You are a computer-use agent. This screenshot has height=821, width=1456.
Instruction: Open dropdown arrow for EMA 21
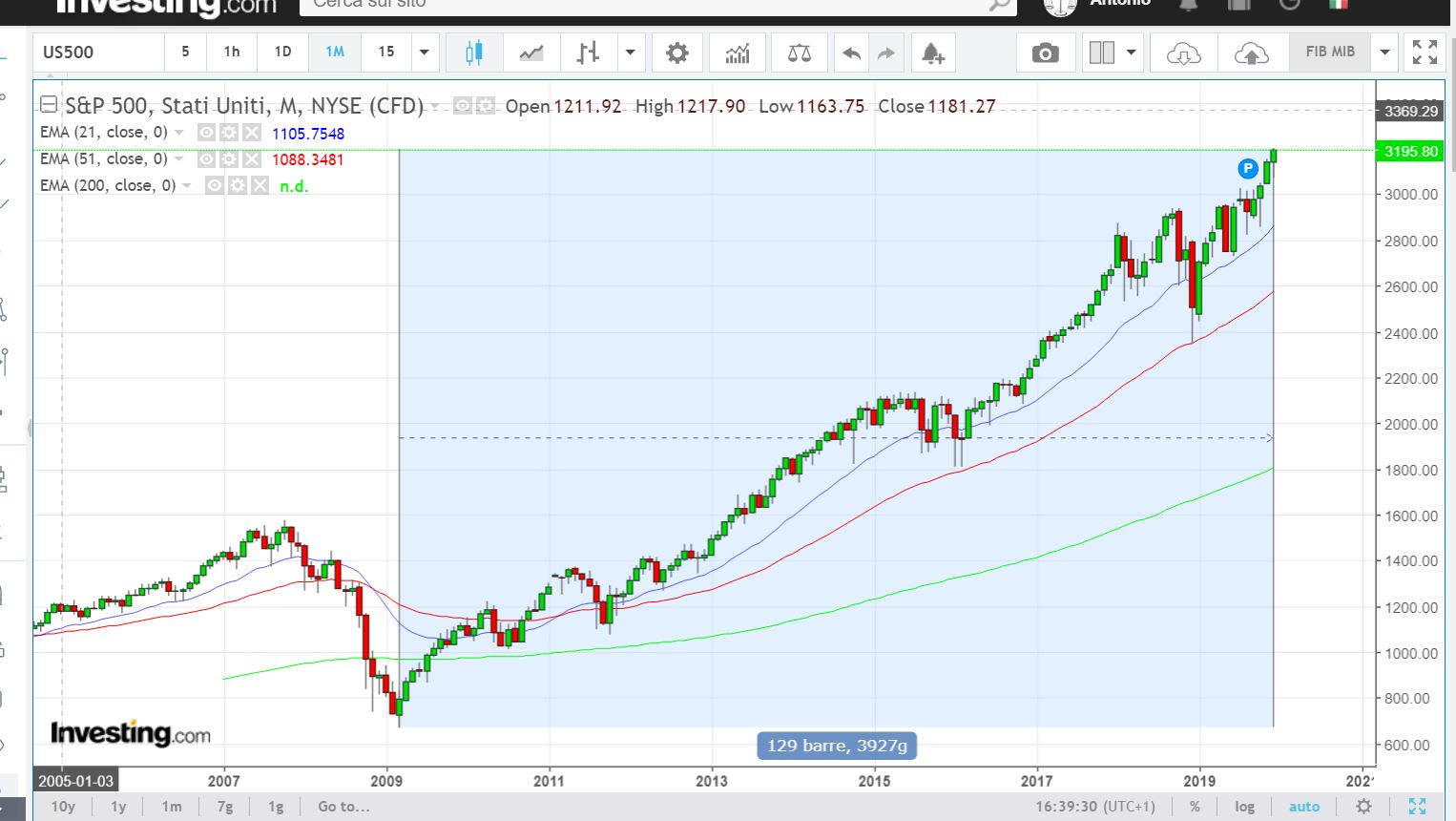pyautogui.click(x=179, y=133)
